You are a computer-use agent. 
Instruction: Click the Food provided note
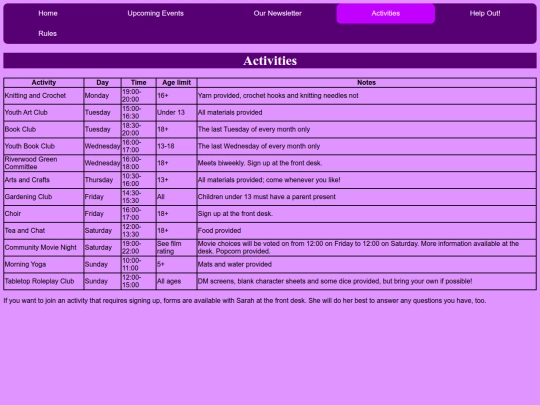366,231
